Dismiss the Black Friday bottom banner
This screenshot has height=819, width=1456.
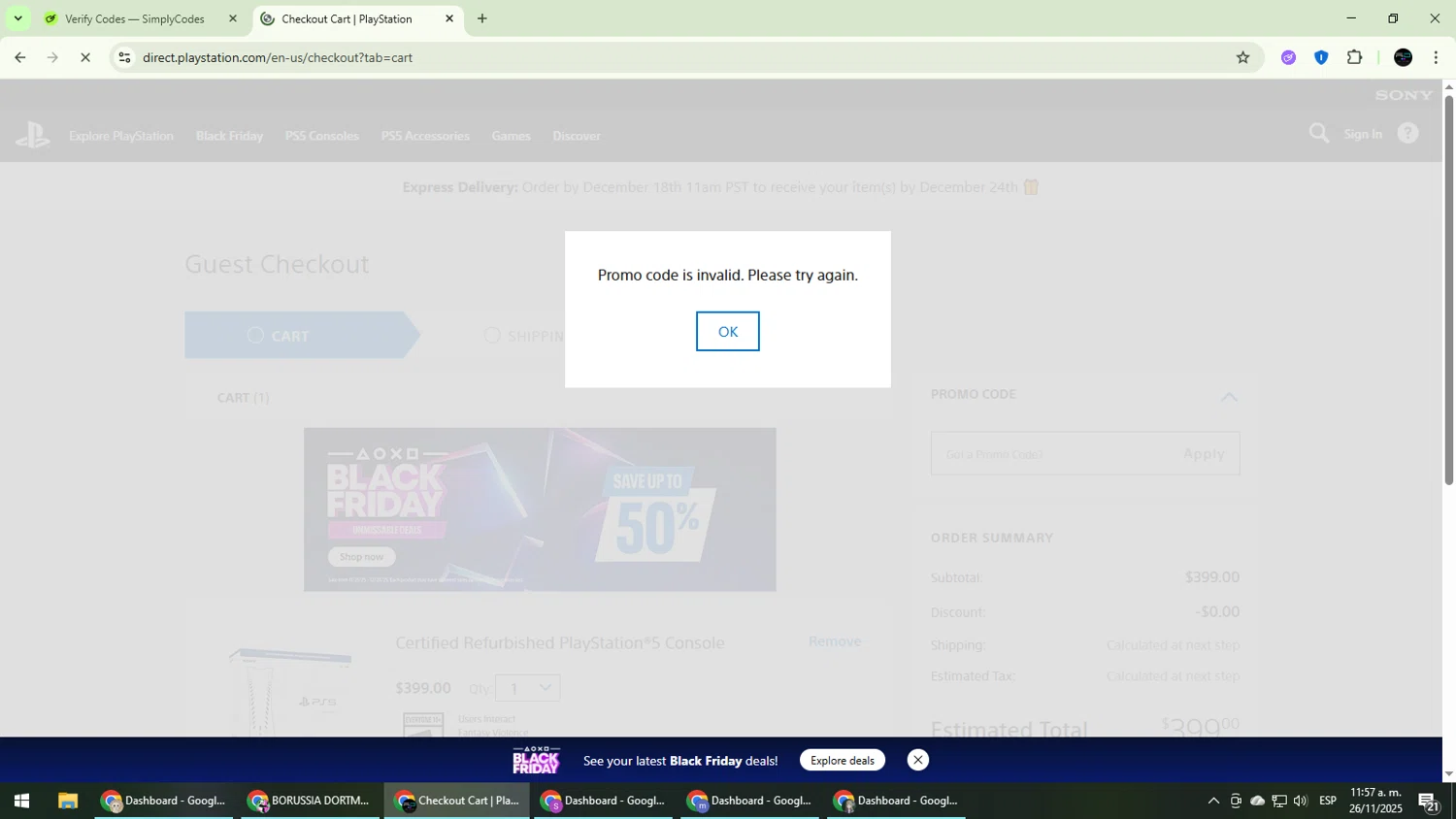point(917,760)
